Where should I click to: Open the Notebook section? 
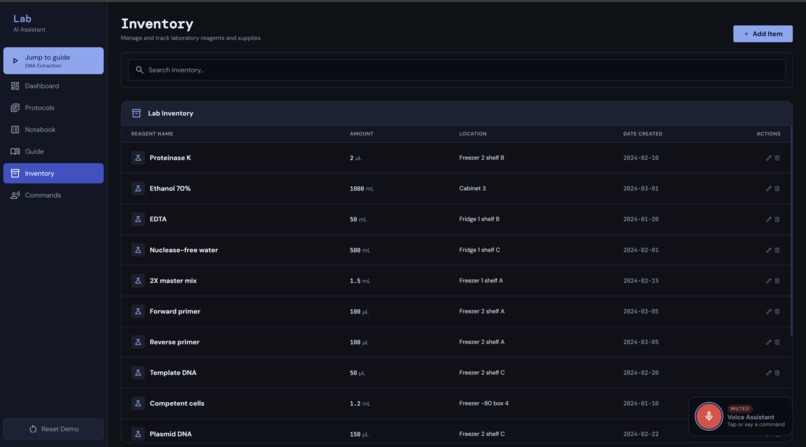pyautogui.click(x=53, y=129)
